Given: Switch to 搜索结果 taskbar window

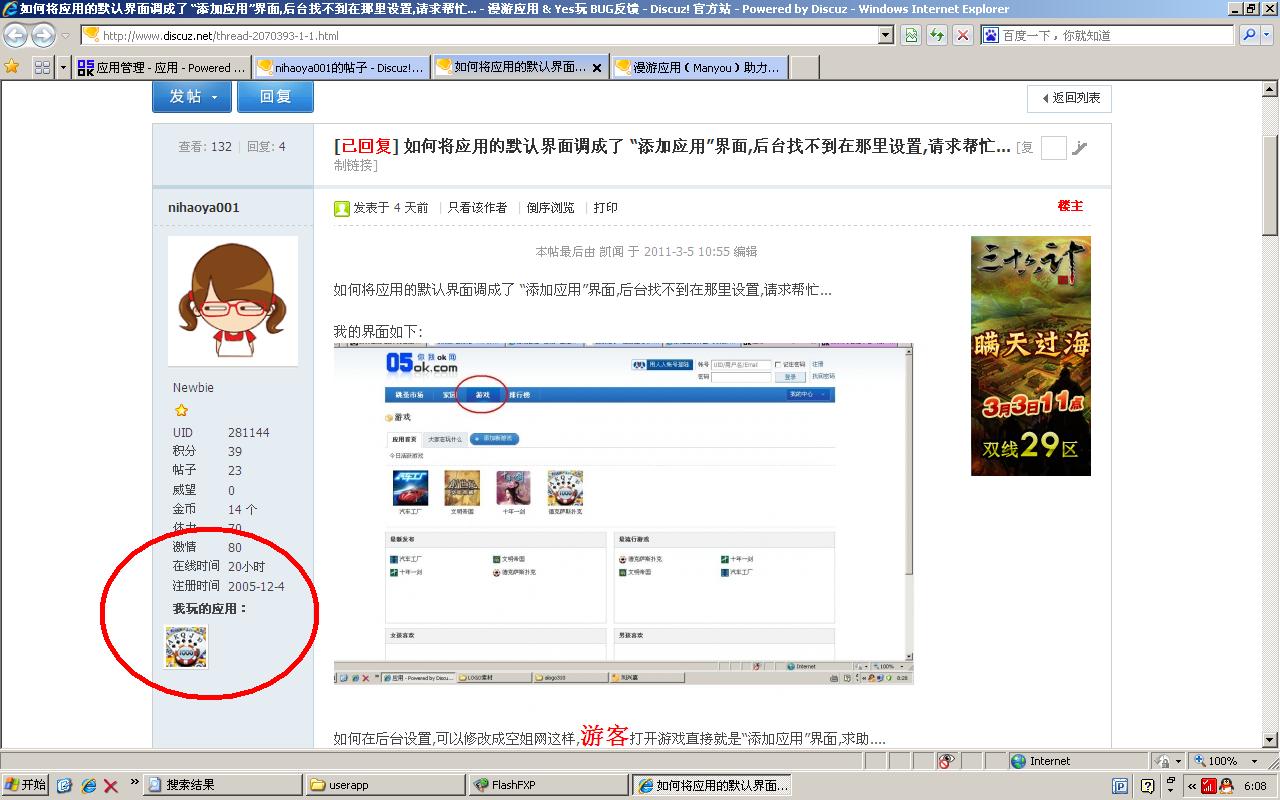Looking at the screenshot, I should pos(223,785).
